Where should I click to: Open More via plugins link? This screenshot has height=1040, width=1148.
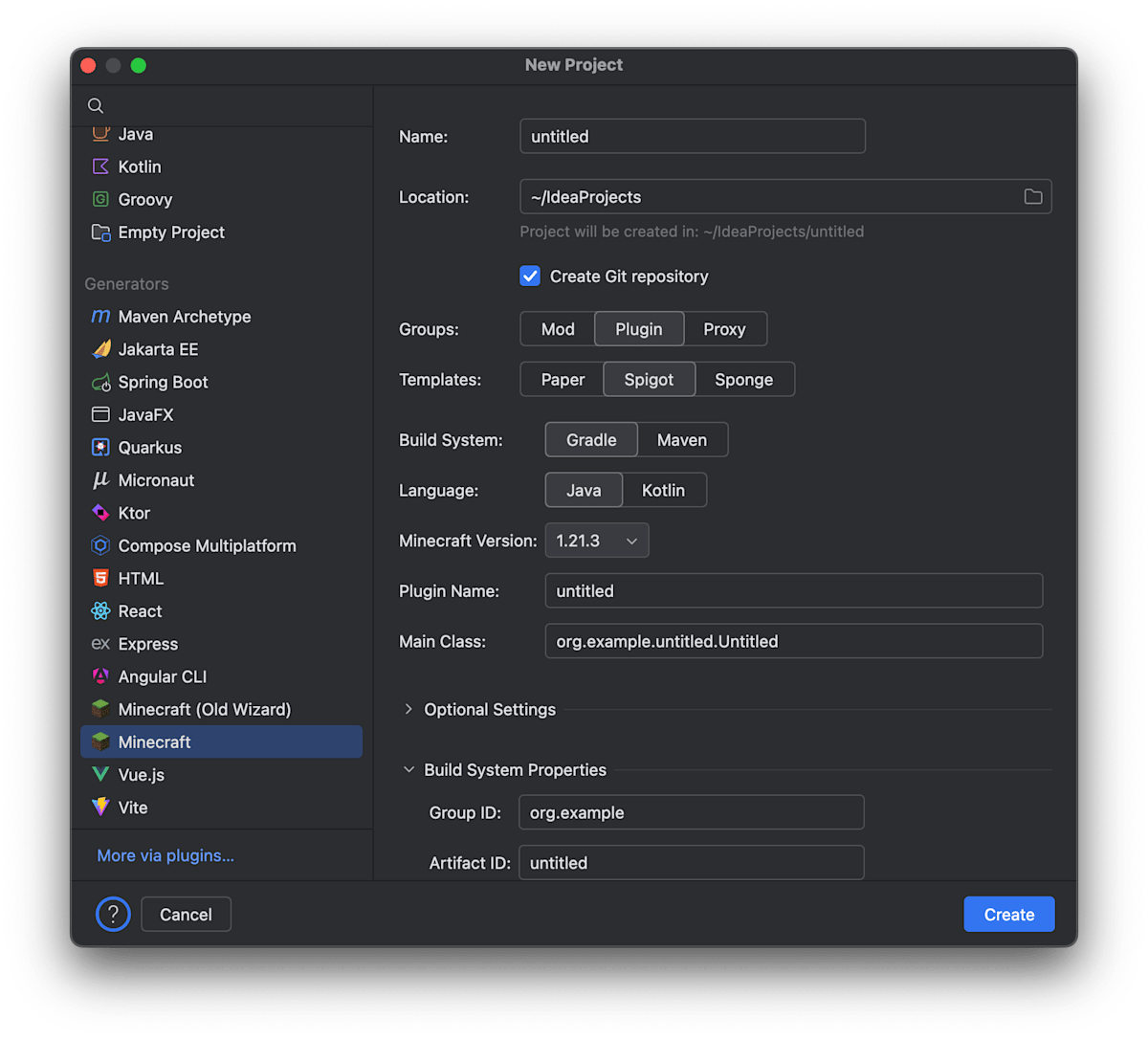(166, 855)
